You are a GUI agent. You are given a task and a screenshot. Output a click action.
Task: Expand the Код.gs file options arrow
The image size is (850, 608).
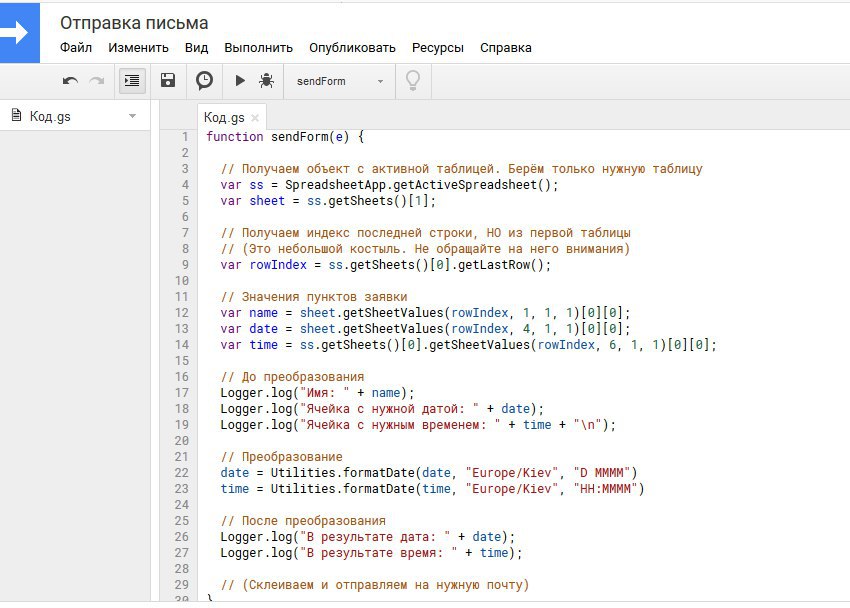(x=132, y=117)
